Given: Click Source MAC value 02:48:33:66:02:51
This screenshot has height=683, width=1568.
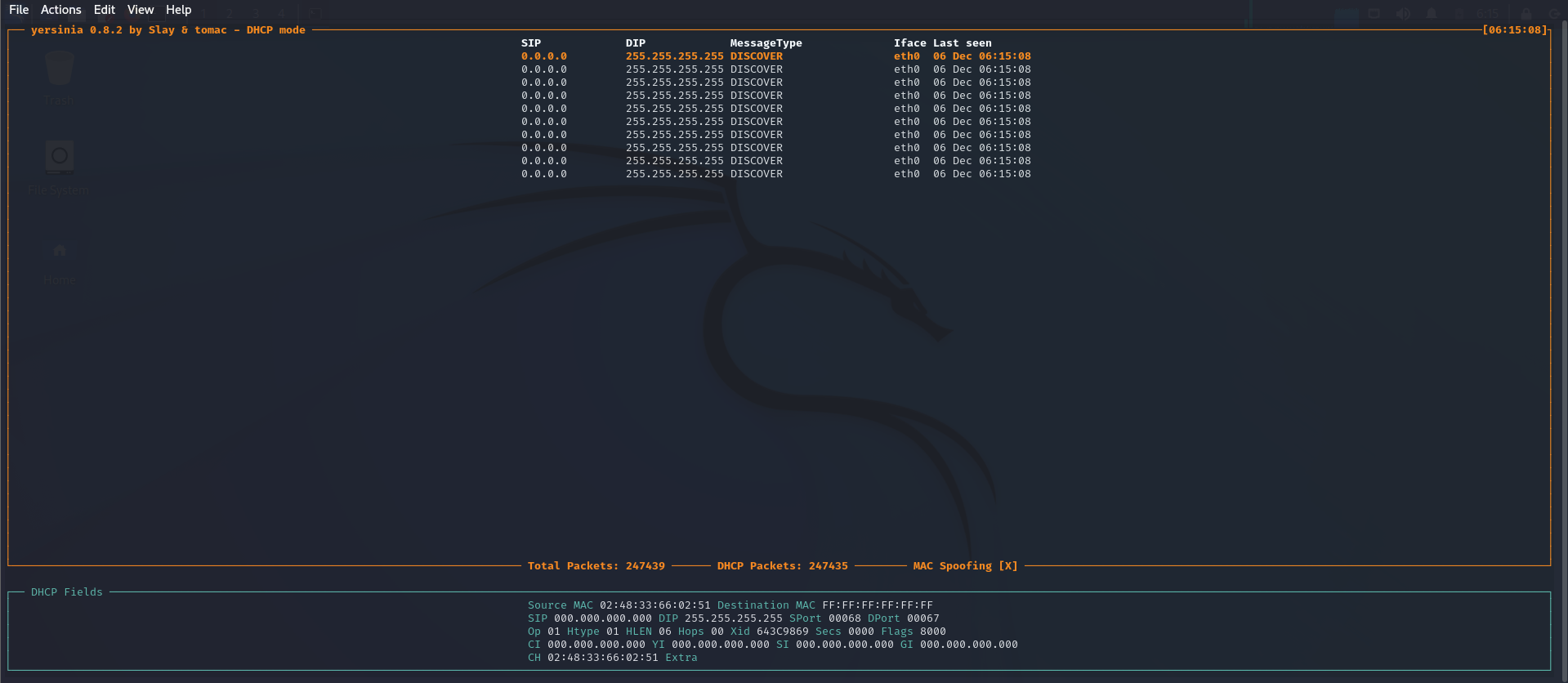Looking at the screenshot, I should pos(655,605).
